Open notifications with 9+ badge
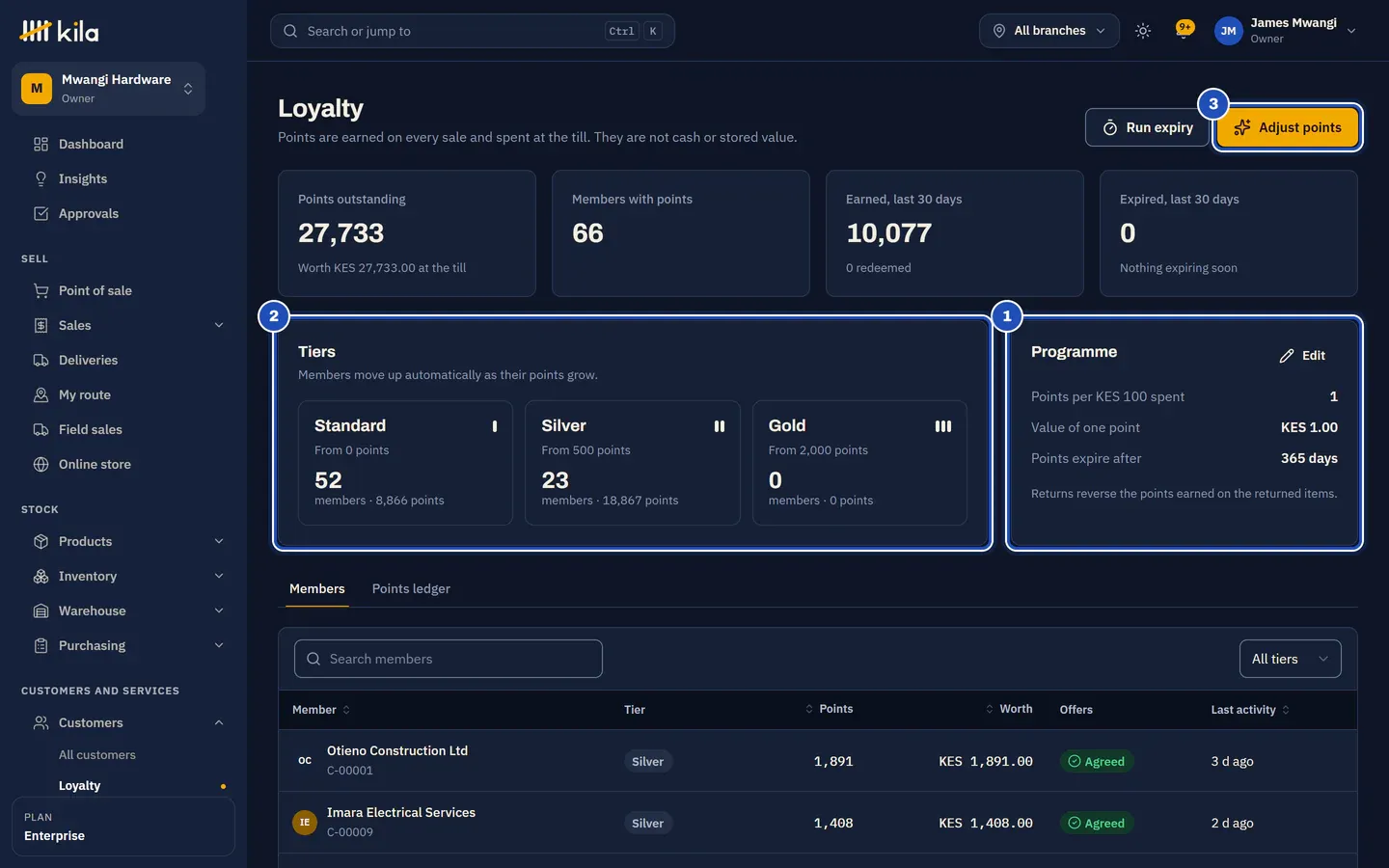Viewport: 1389px width, 868px height. (x=1185, y=30)
